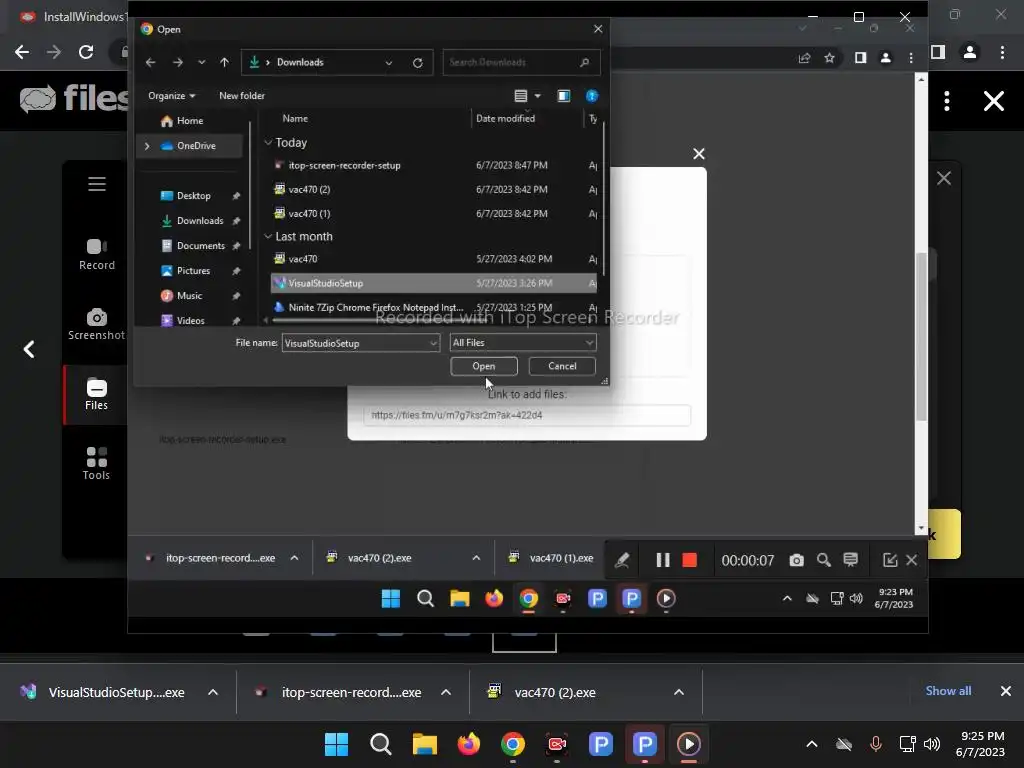Pause the screen recording
Viewport: 1024px width, 768px height.
663,560
